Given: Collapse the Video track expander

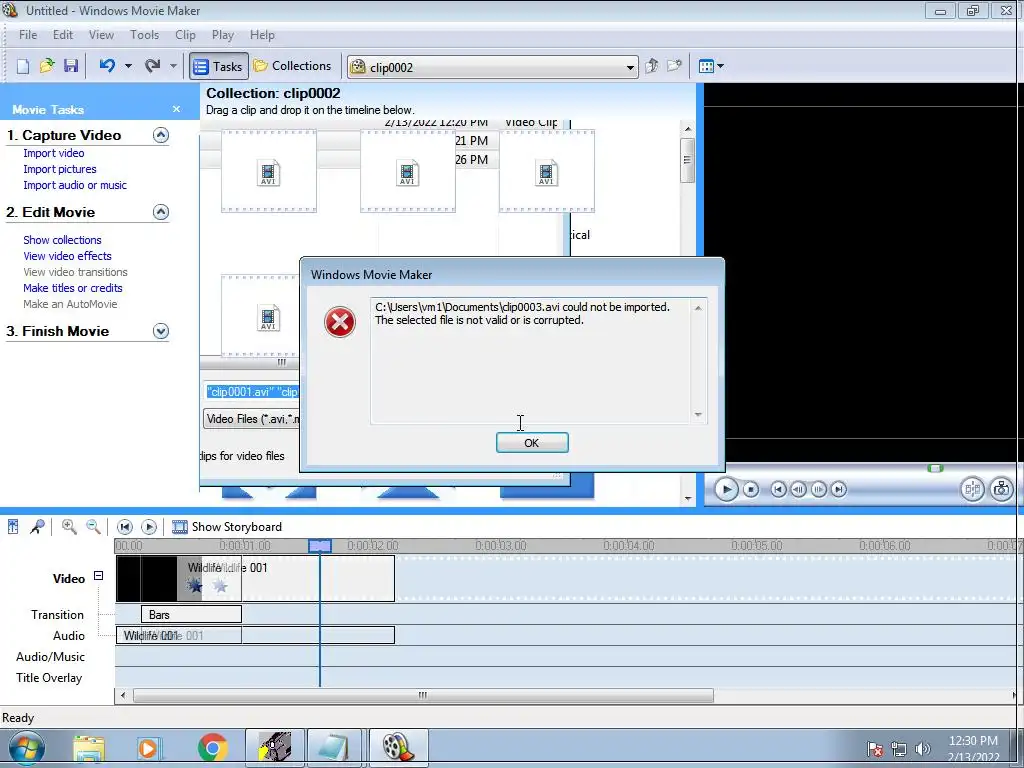Looking at the screenshot, I should (x=99, y=576).
